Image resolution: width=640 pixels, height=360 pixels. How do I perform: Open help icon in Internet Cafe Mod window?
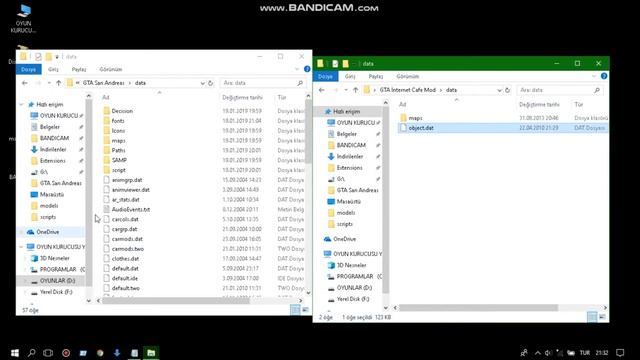click(x=604, y=76)
